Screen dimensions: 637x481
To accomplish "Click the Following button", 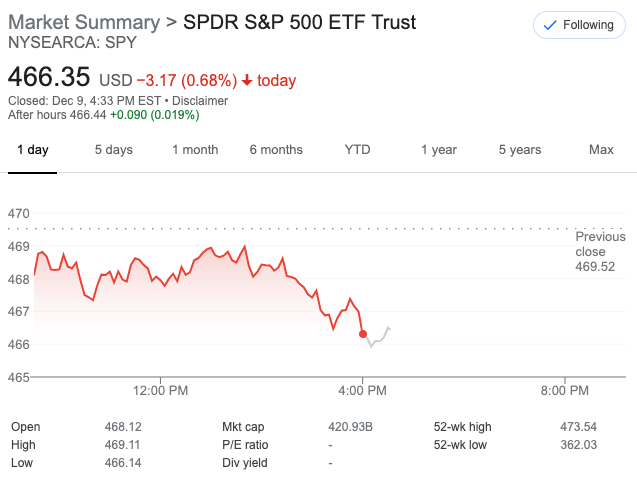I will point(578,25).
